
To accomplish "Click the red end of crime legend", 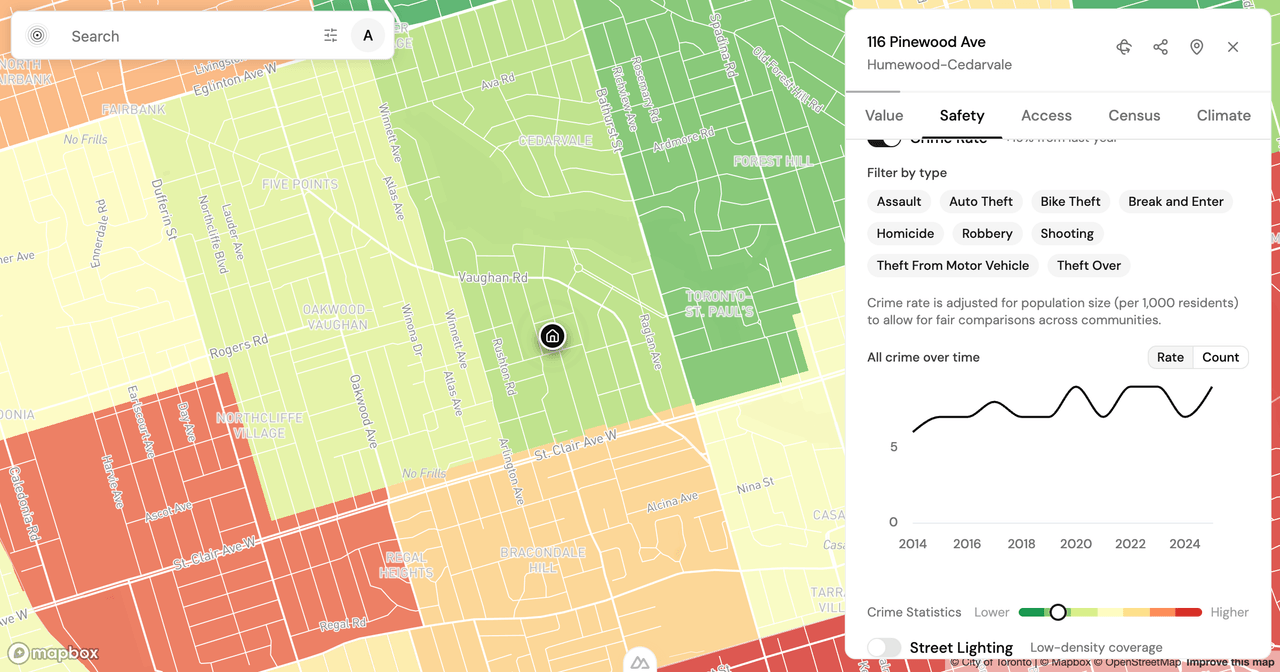I will 1189,612.
